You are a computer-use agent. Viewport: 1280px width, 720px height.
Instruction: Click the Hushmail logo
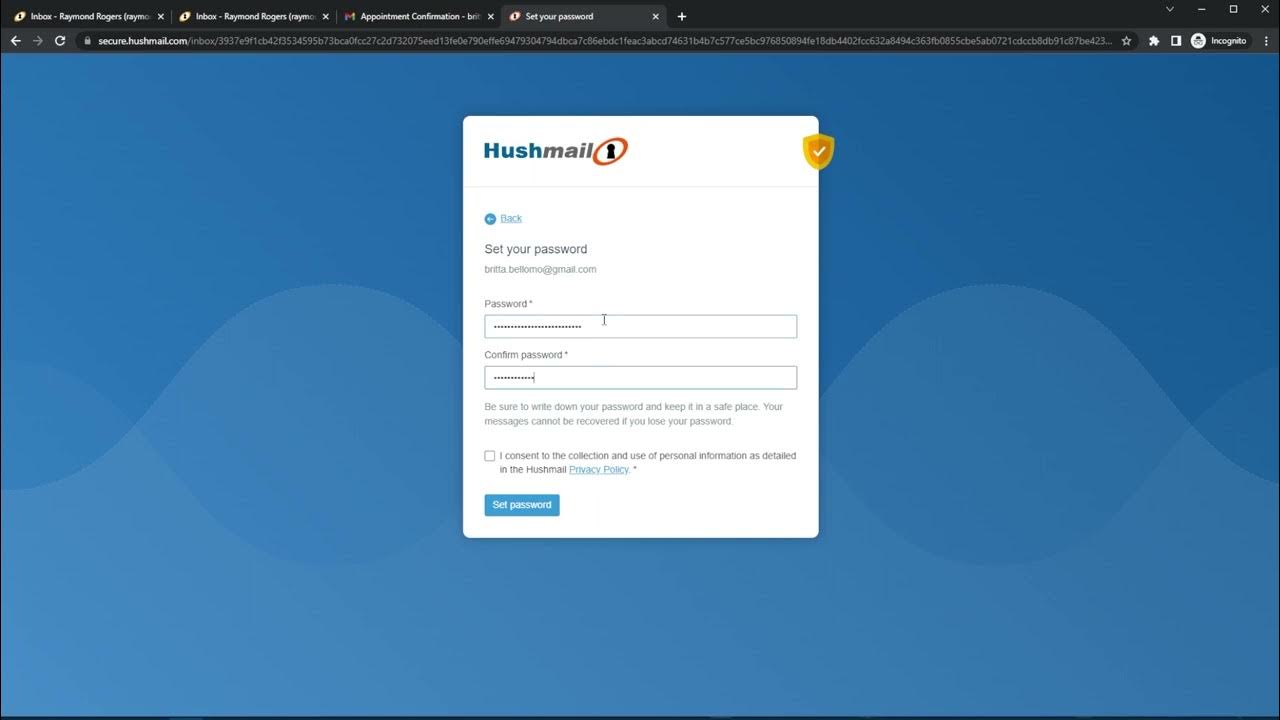pyautogui.click(x=556, y=151)
